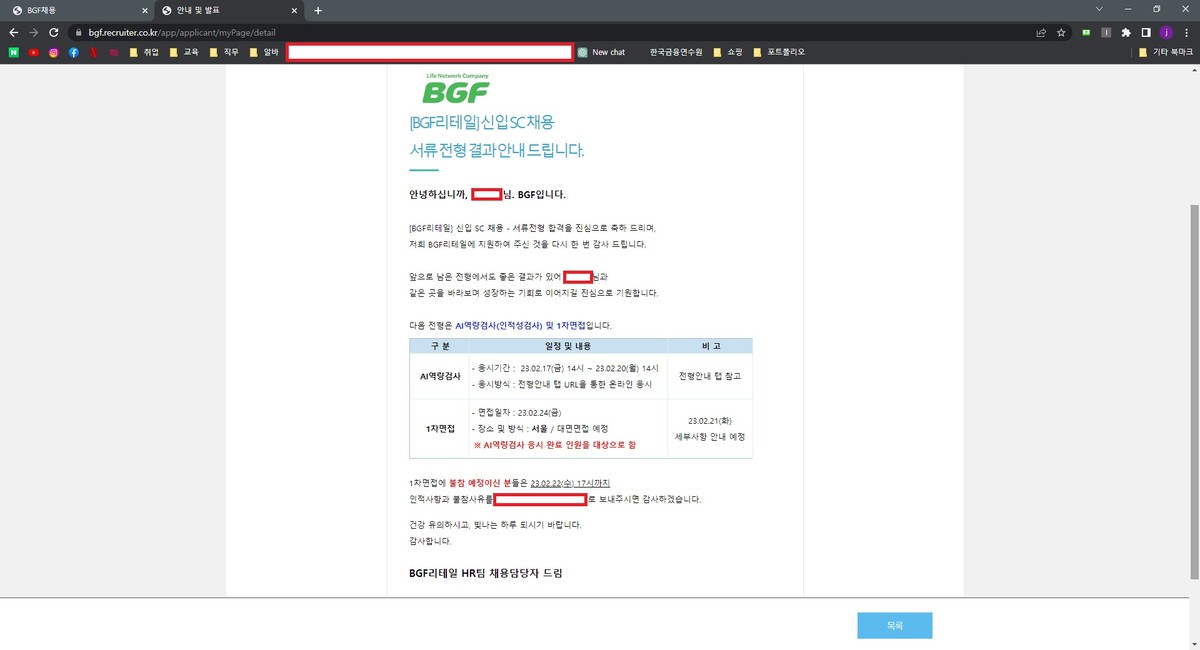Navigate back using the back arrow
The width and height of the screenshot is (1200, 650).
tap(13, 32)
